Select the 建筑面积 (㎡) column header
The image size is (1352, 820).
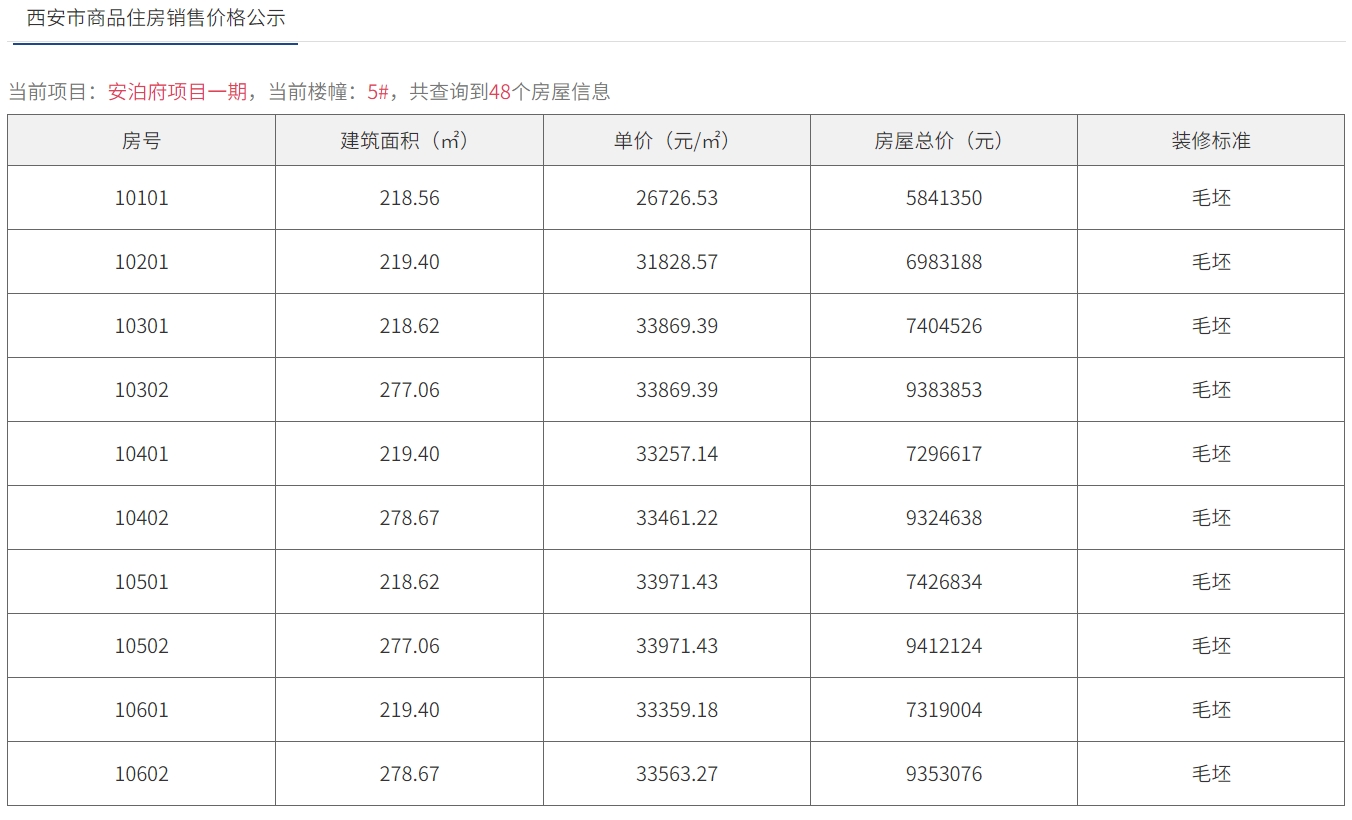click(x=409, y=141)
